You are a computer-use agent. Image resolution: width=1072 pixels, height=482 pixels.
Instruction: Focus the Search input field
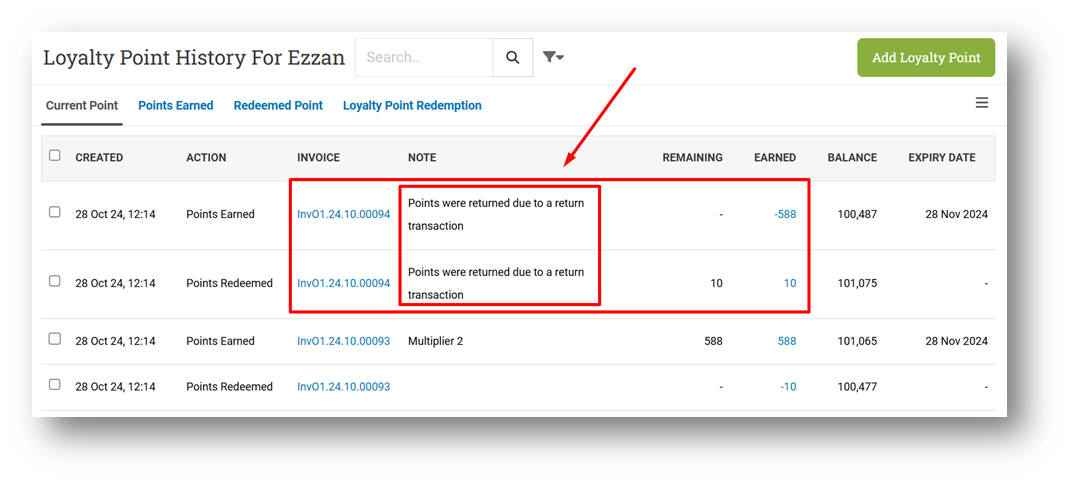click(x=424, y=57)
